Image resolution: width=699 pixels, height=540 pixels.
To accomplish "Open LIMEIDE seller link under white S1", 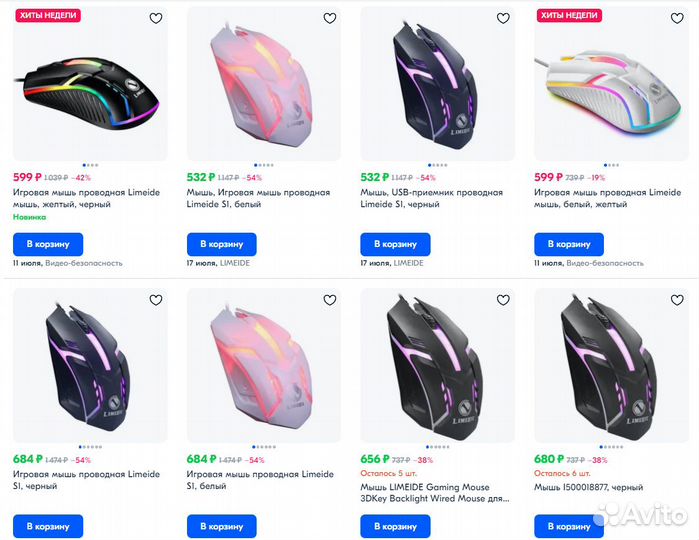I will click(x=236, y=263).
